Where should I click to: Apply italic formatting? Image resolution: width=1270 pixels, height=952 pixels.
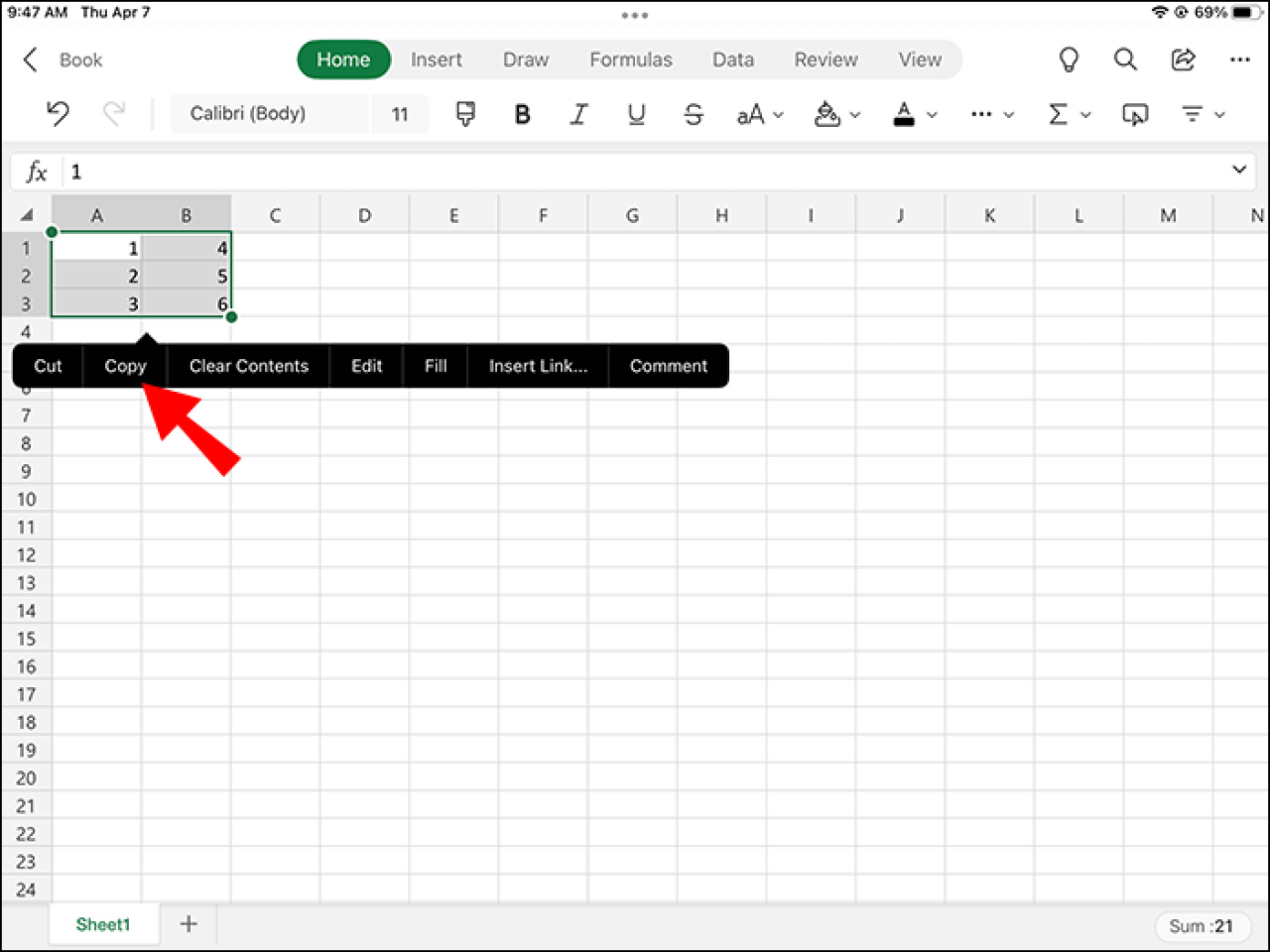578,114
